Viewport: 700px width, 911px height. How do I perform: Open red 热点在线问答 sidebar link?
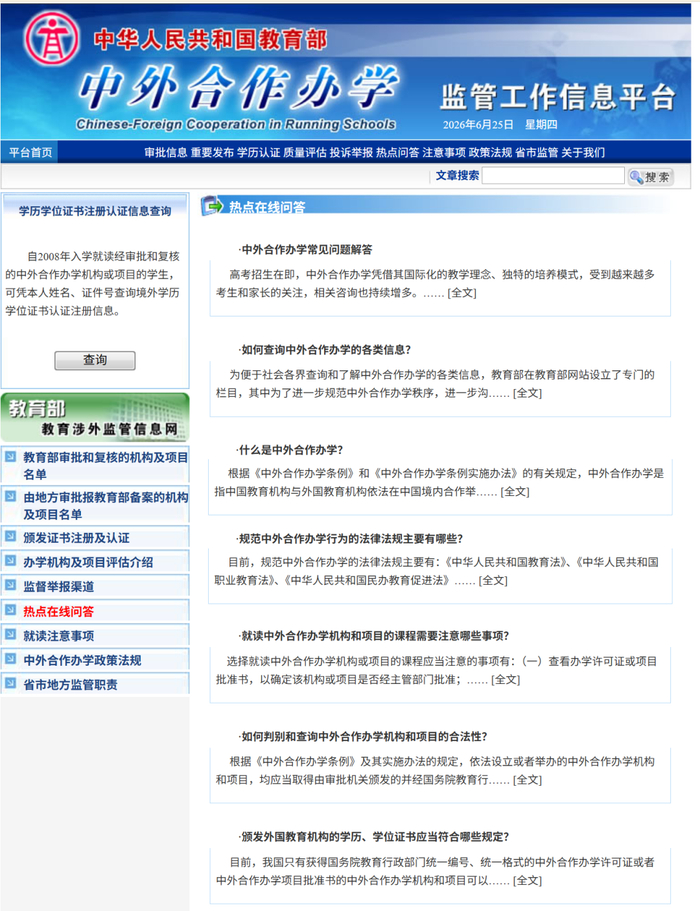(59, 611)
